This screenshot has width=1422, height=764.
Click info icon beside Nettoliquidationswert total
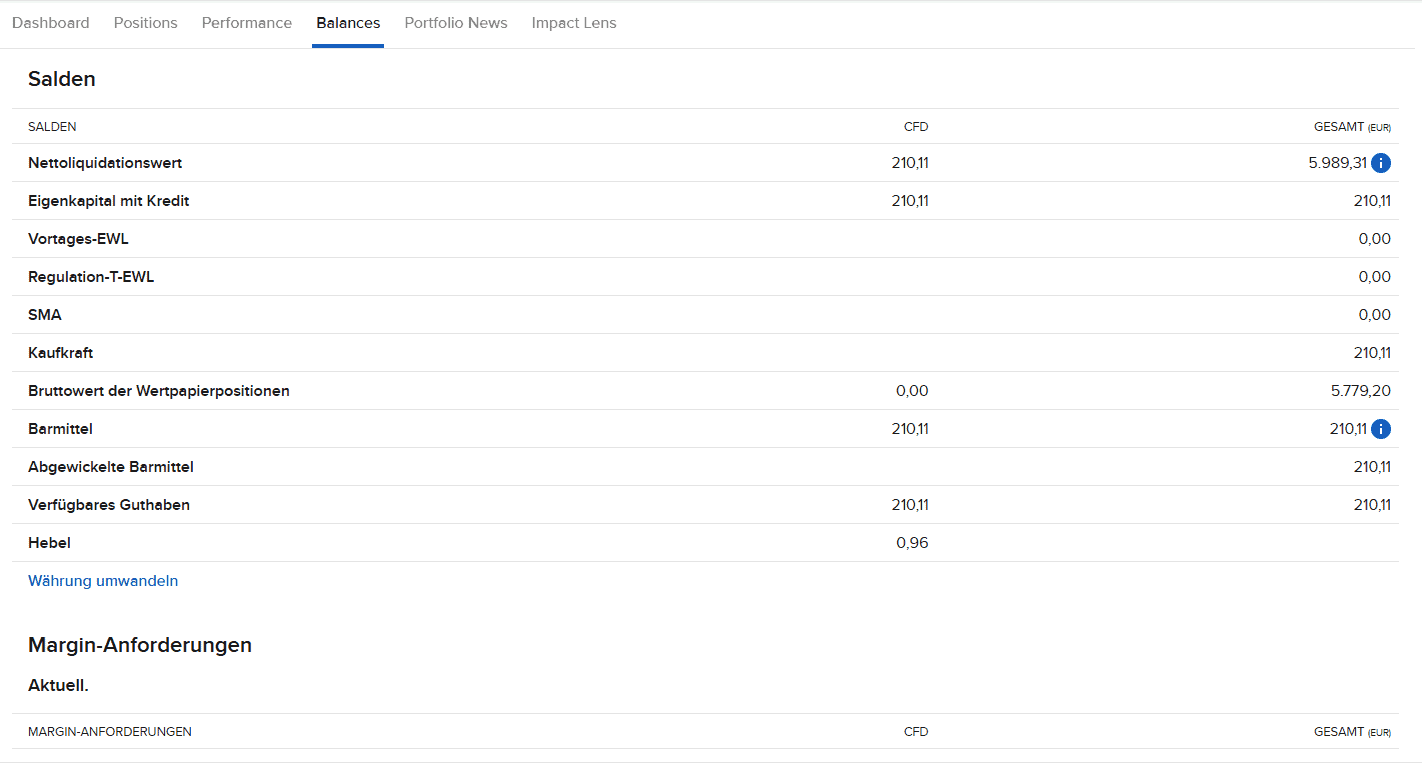coord(1381,163)
